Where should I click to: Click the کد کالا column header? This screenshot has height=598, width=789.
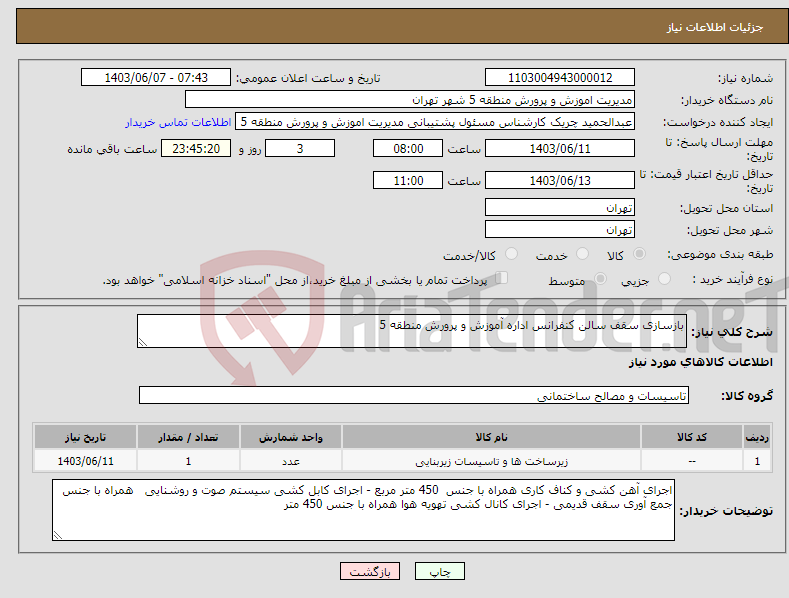pos(692,437)
